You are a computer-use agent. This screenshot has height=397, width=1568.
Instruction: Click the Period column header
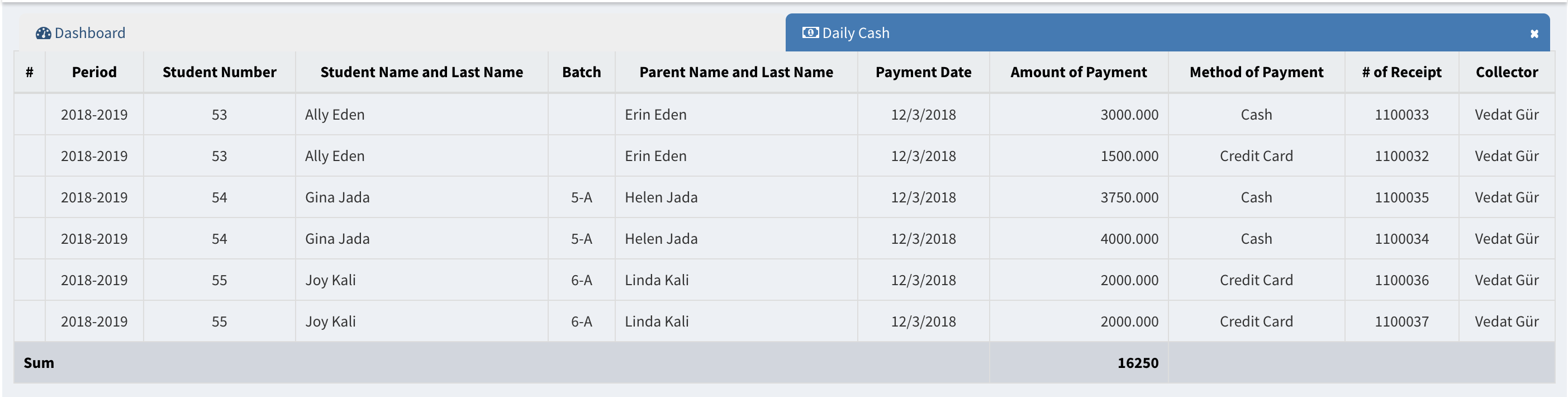click(x=94, y=72)
